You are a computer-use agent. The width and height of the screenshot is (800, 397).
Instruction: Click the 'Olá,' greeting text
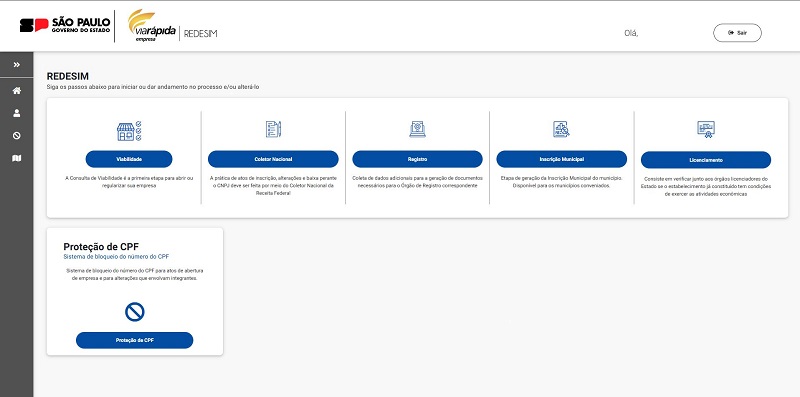tap(631, 34)
